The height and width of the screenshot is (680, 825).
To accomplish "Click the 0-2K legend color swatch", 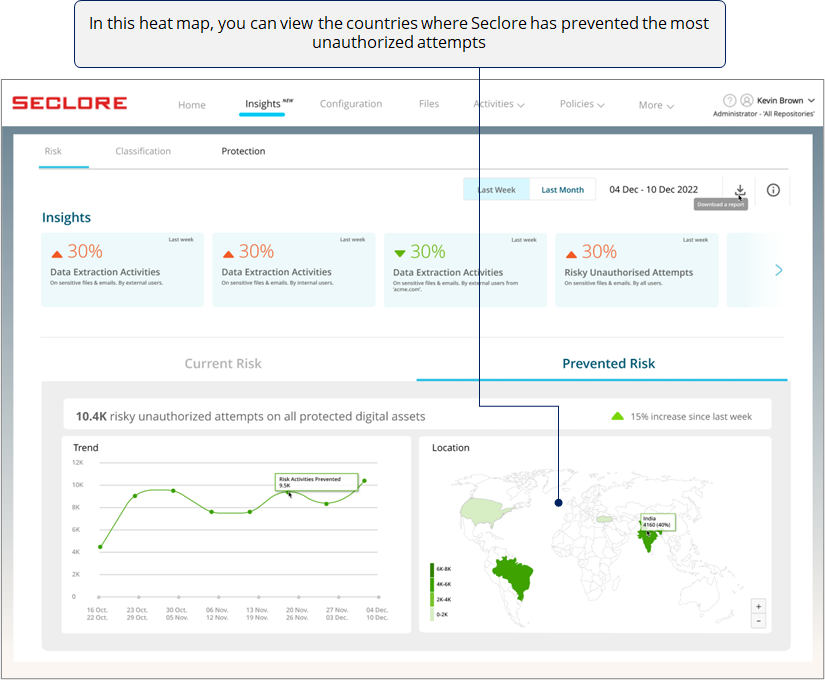I will coord(432,614).
